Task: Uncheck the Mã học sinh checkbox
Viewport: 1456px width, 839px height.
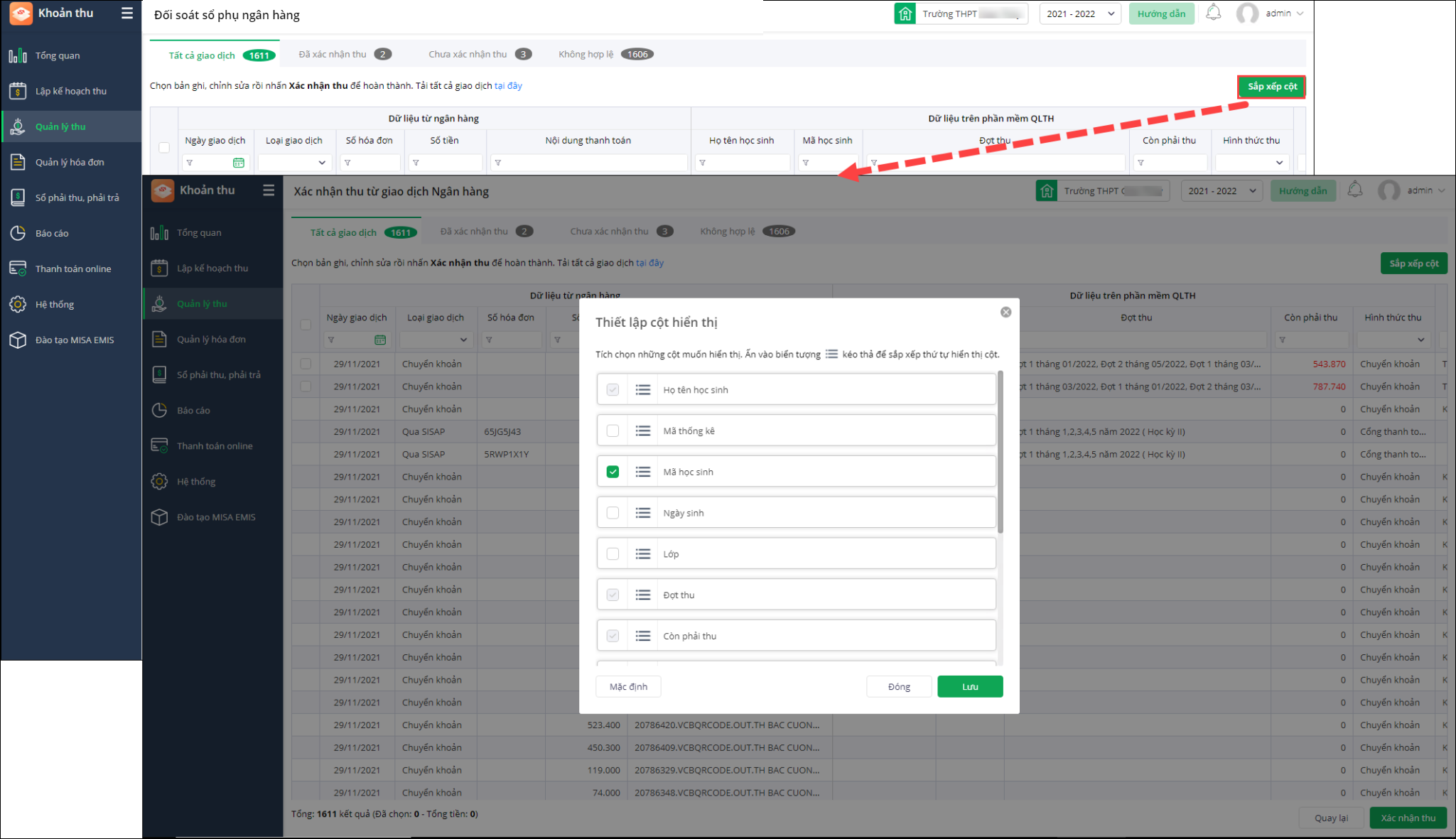Action: (x=613, y=472)
